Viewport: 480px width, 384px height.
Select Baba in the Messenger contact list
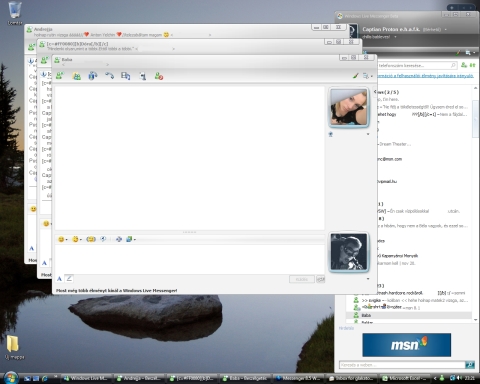point(409,315)
